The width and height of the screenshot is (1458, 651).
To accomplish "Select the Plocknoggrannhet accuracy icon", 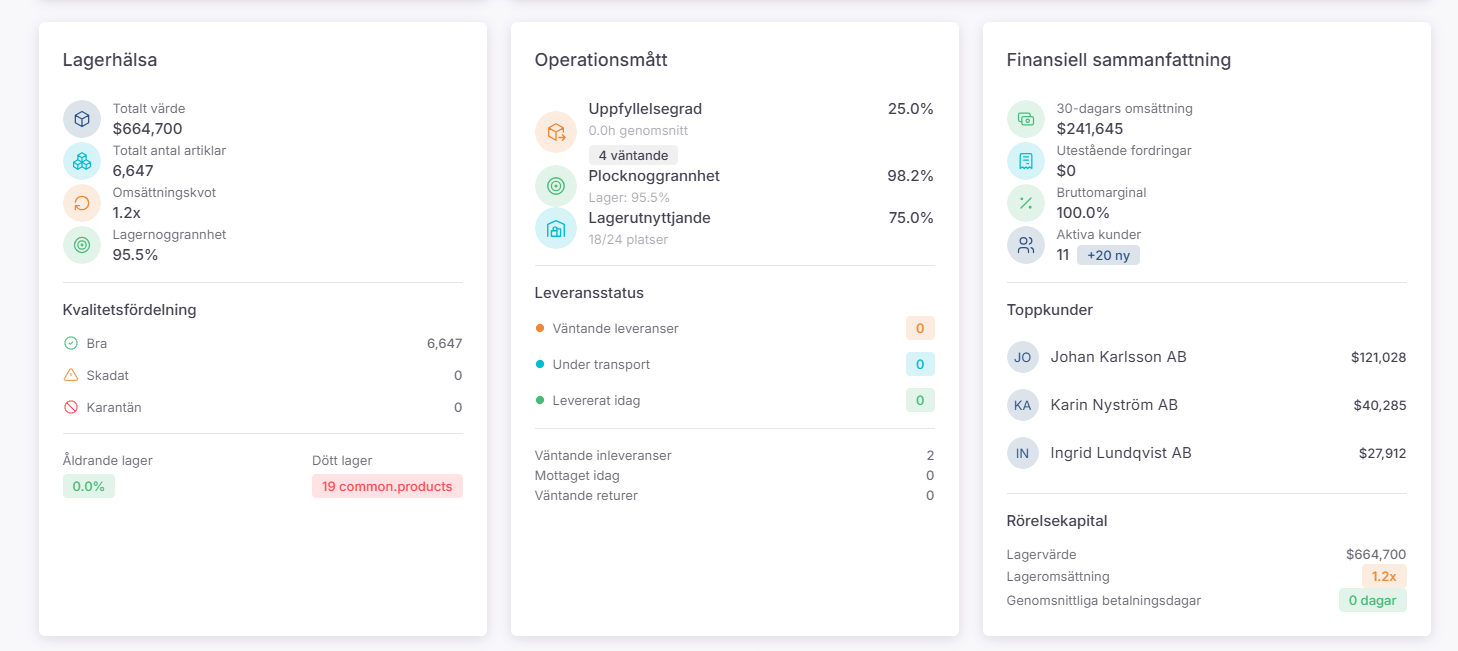I will click(x=556, y=185).
